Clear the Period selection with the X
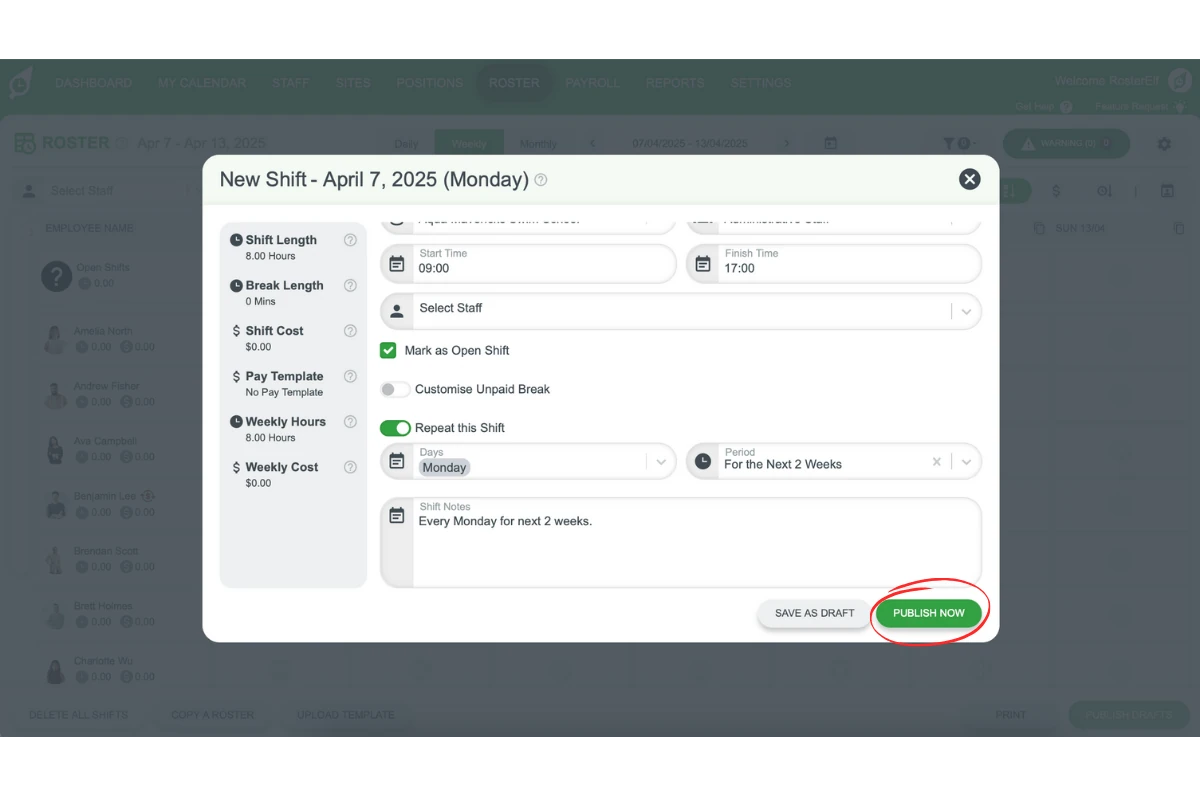The width and height of the screenshot is (1200, 800). coord(937,462)
